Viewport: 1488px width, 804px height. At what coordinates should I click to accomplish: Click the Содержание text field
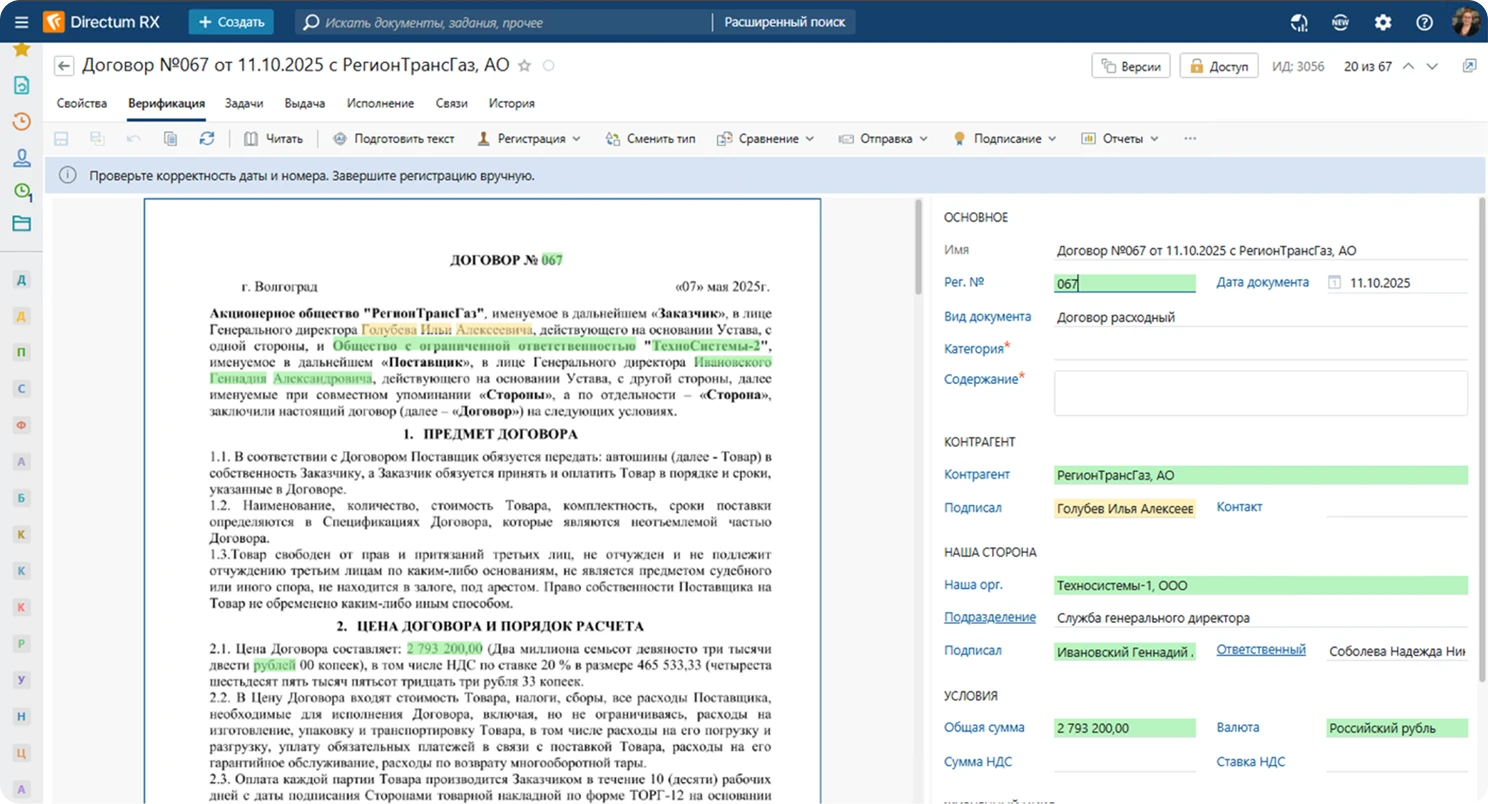tap(1260, 393)
